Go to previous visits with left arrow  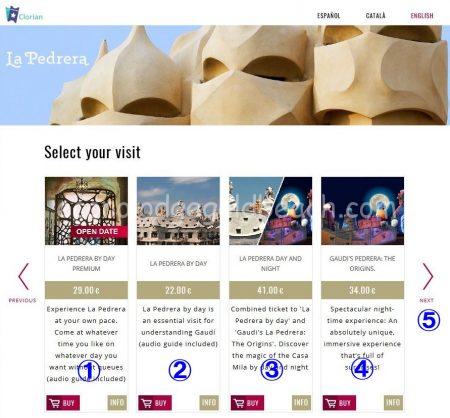pyautogui.click(x=23, y=276)
